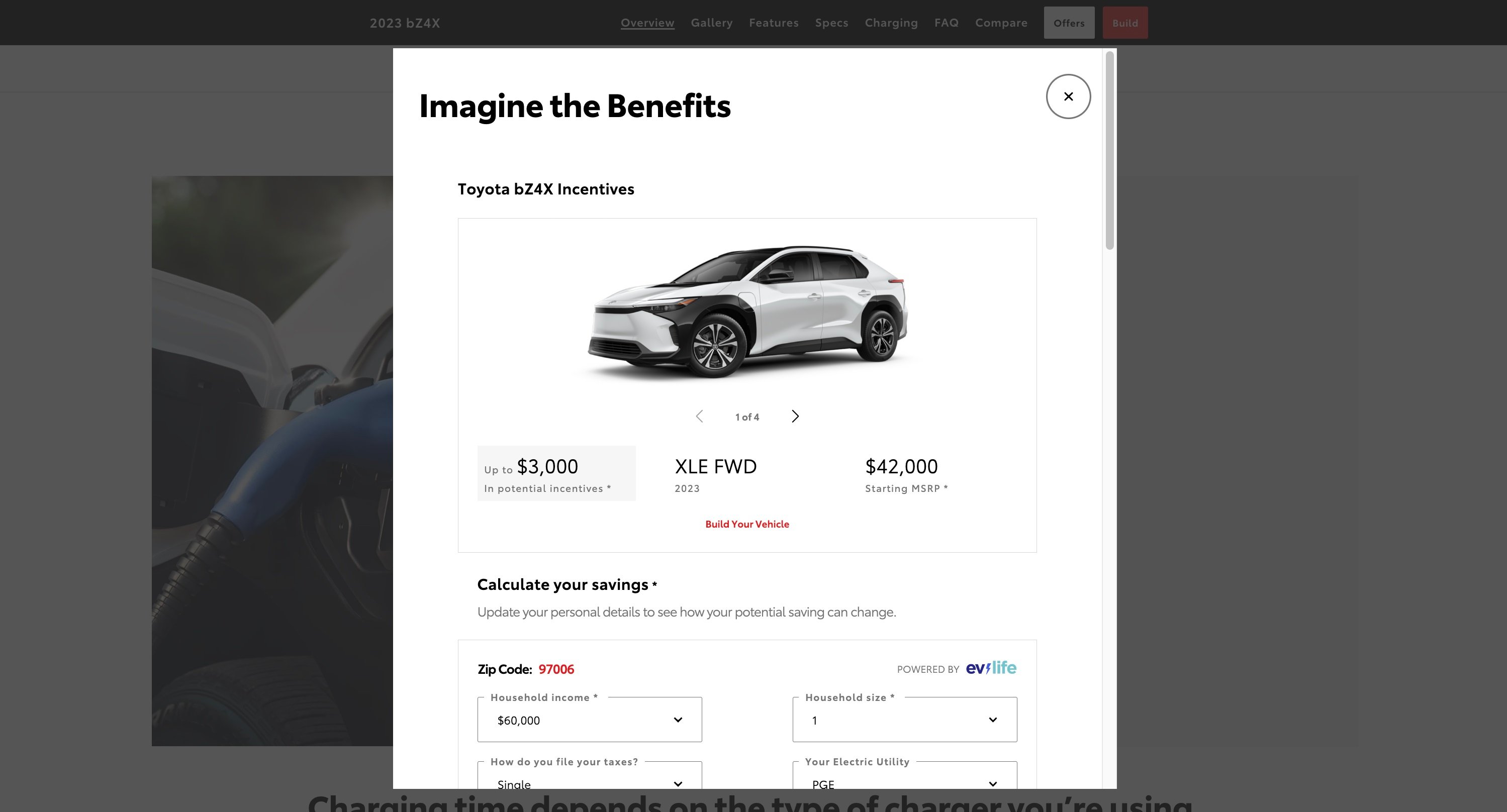Click the previous carousel arrow
Screen dimensions: 1507x812
click(700, 416)
